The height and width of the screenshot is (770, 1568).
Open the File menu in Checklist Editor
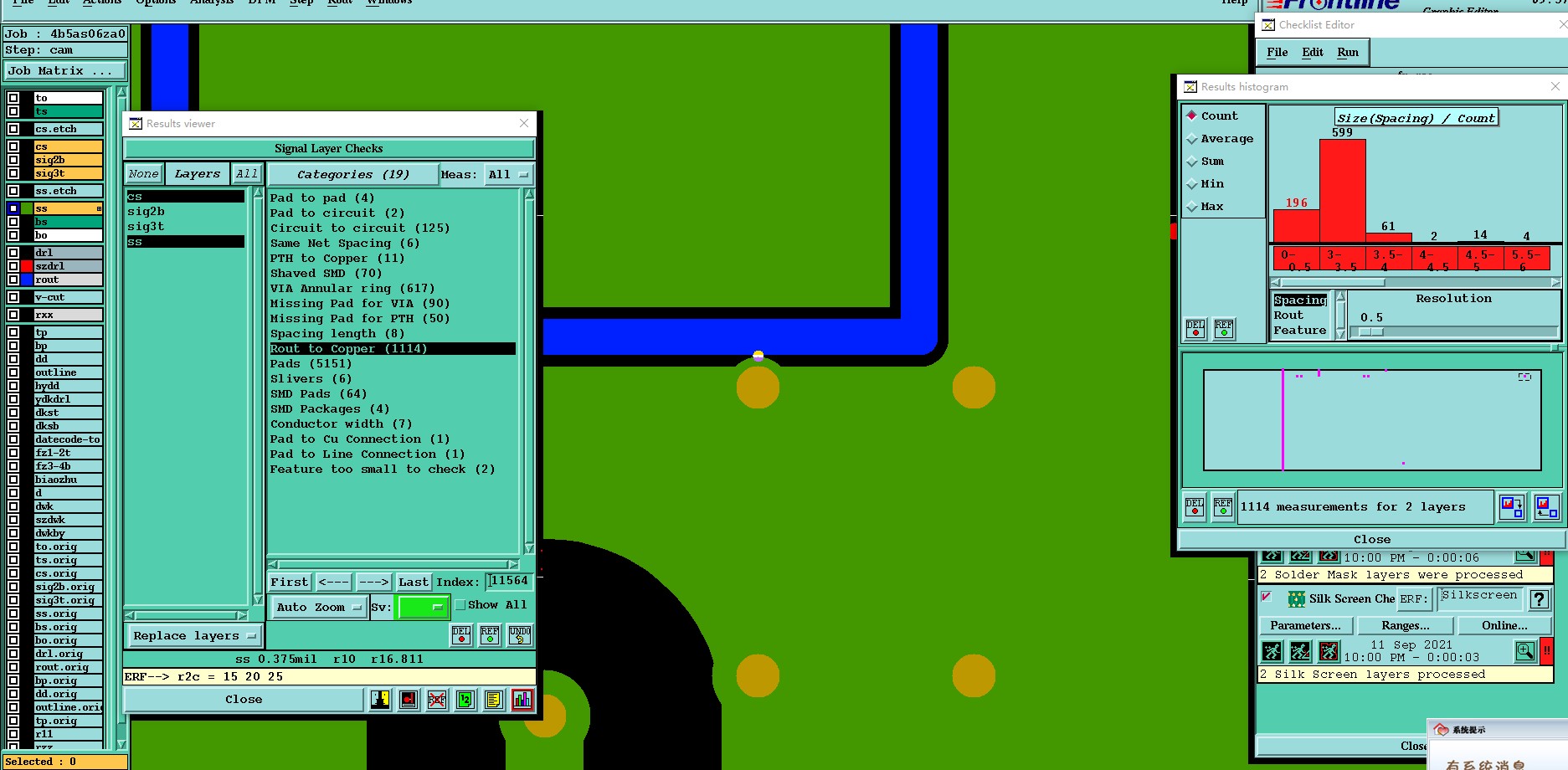pos(1277,52)
